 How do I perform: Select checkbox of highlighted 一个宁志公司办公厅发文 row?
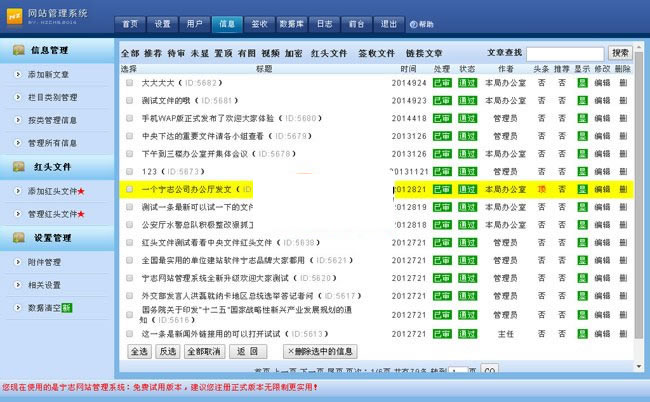tap(129, 189)
